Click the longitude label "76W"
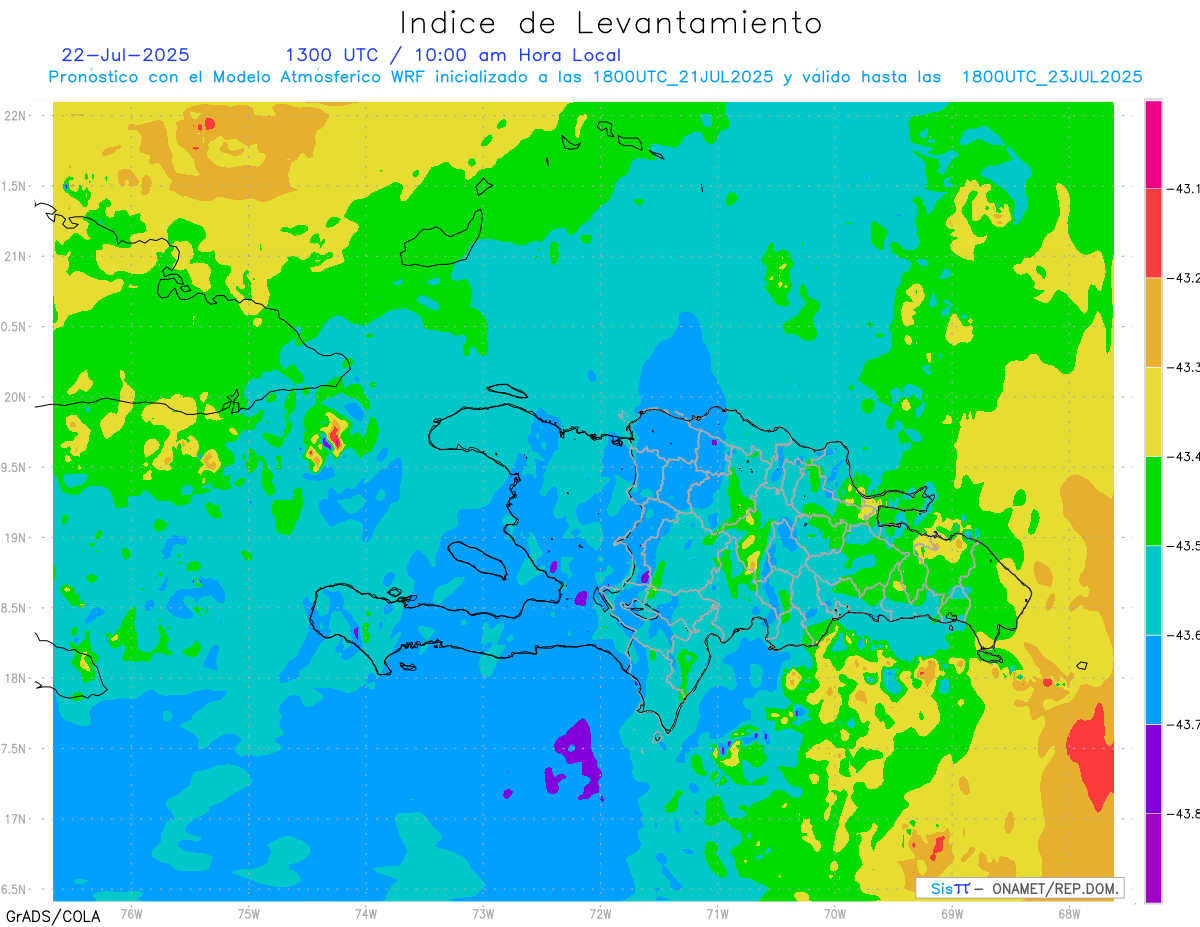Viewport: 1200px width, 927px height. 131,913
